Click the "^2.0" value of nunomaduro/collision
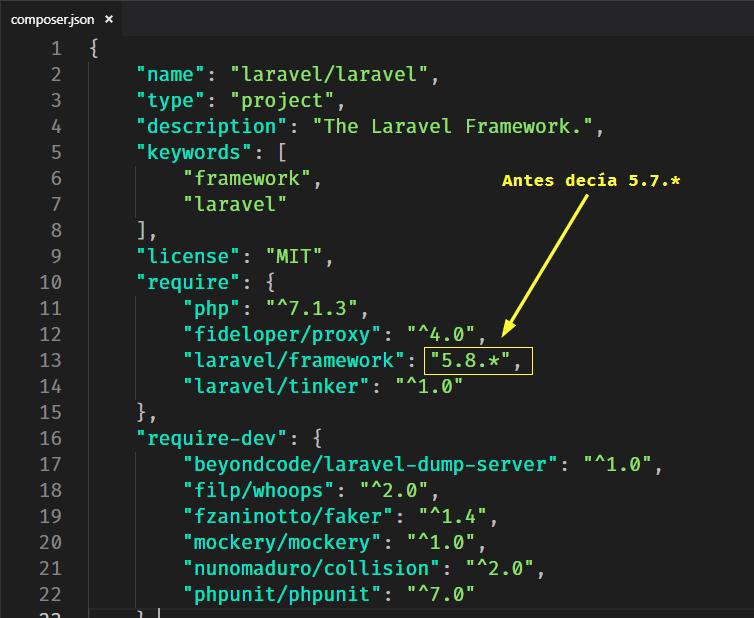 pos(500,568)
